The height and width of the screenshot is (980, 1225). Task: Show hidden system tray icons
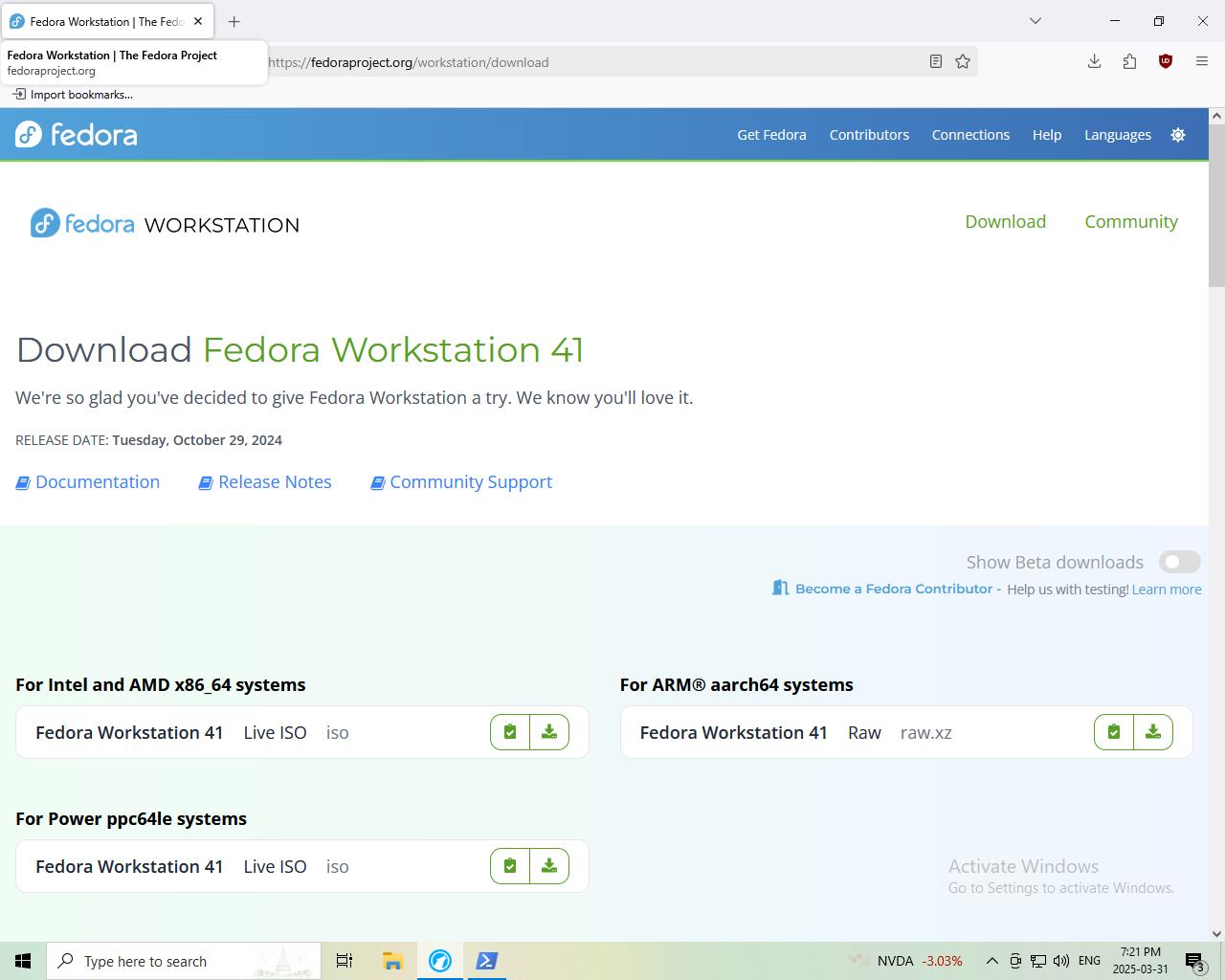click(x=991, y=961)
